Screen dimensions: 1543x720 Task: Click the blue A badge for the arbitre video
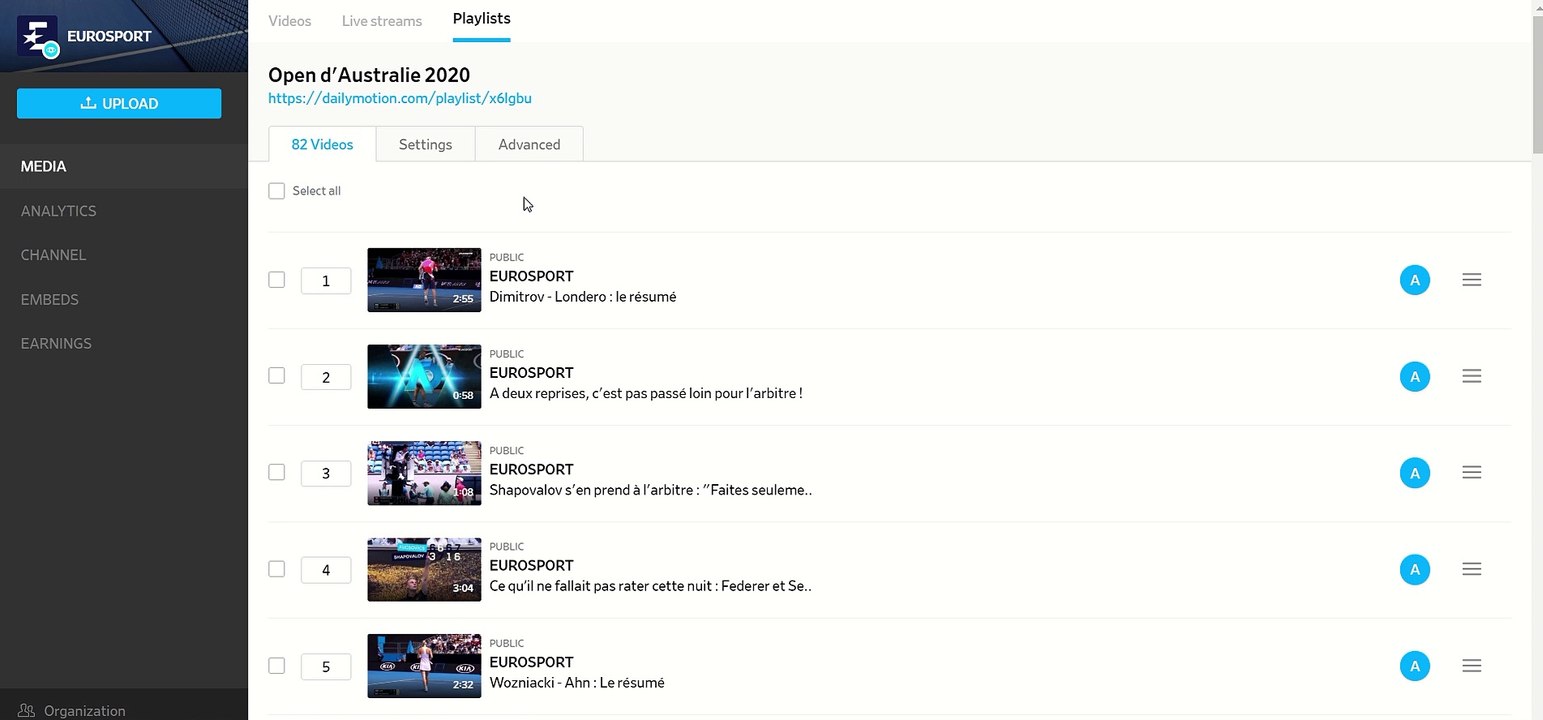click(x=1414, y=377)
